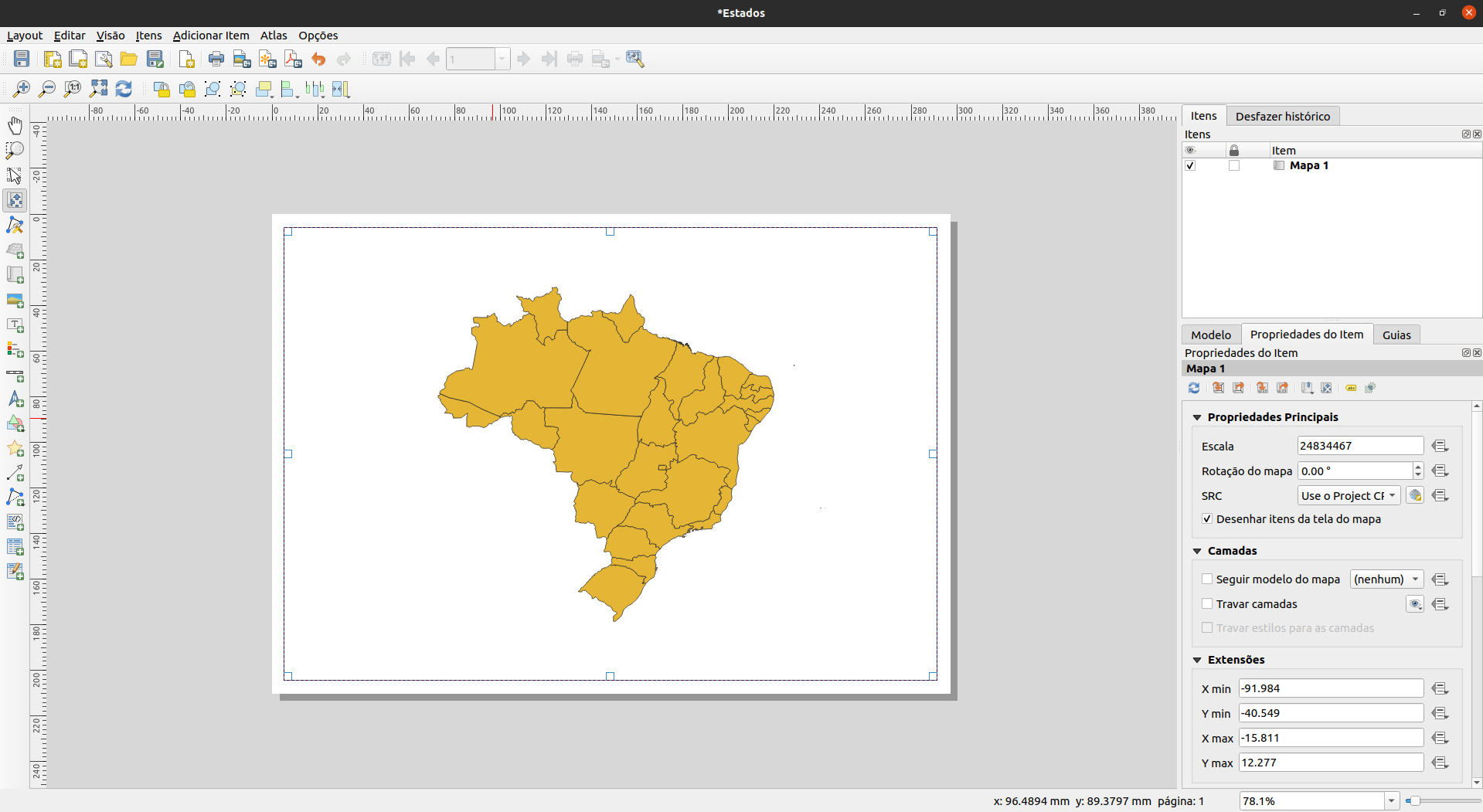Select the Move item content tool
Screen dimensions: 1483x812
click(15, 200)
